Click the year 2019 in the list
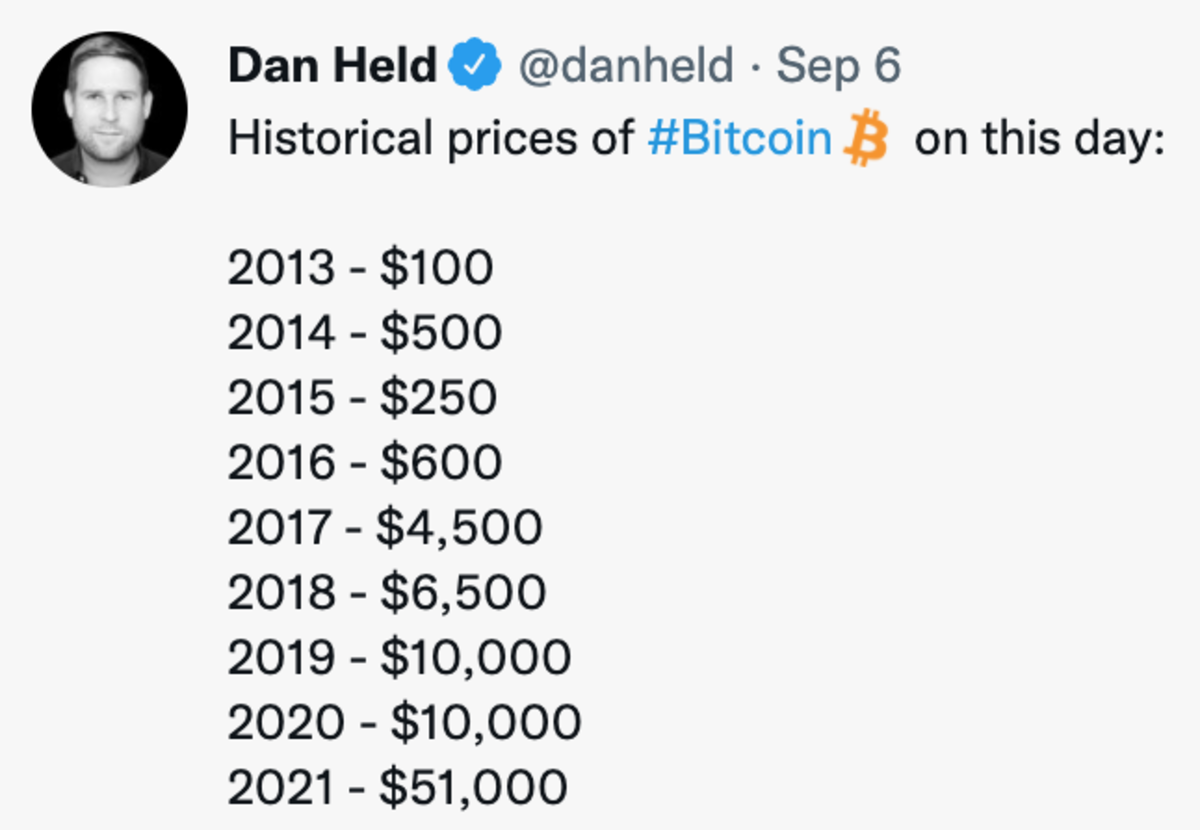1200x830 pixels. click(x=280, y=658)
